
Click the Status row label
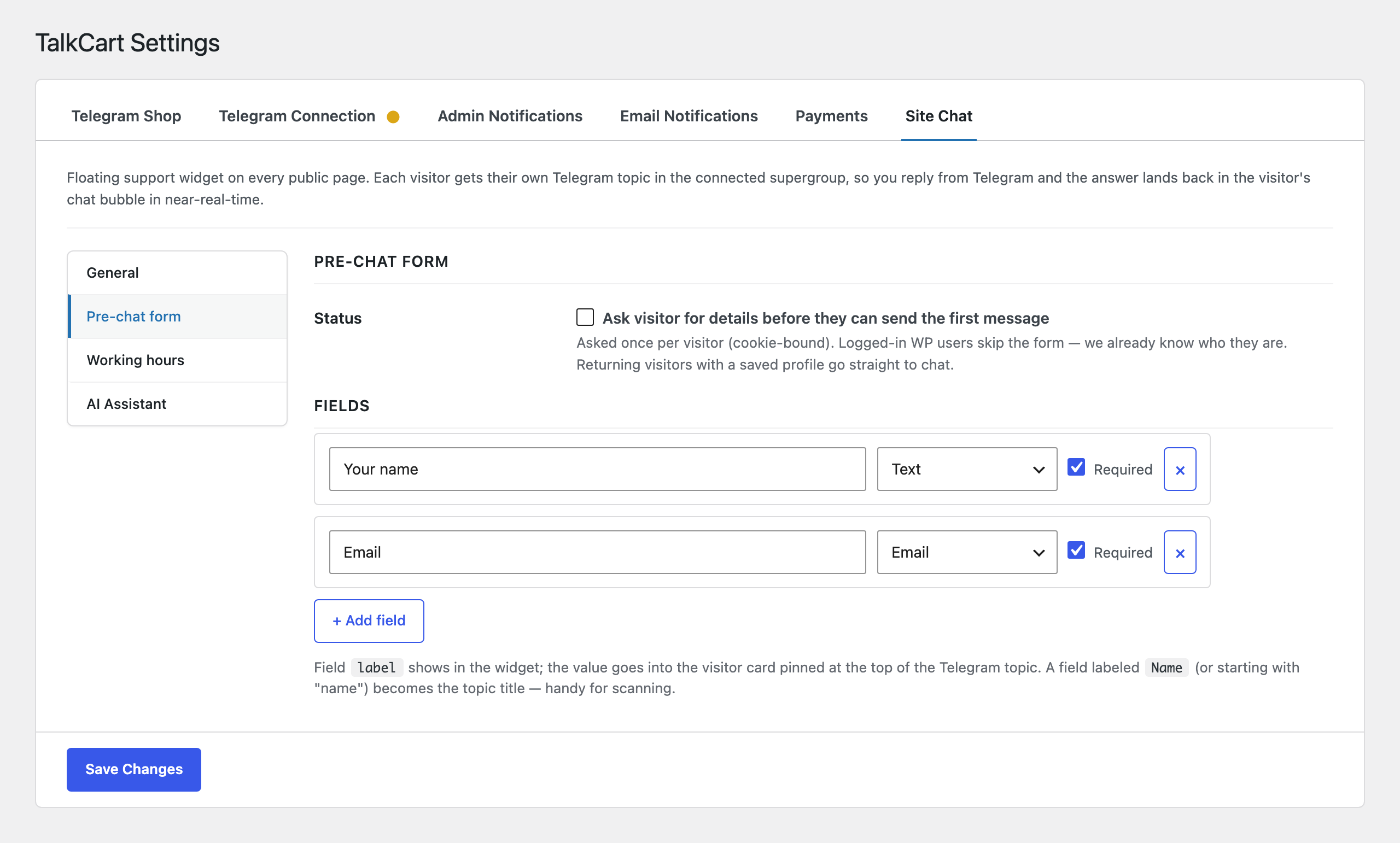(337, 318)
